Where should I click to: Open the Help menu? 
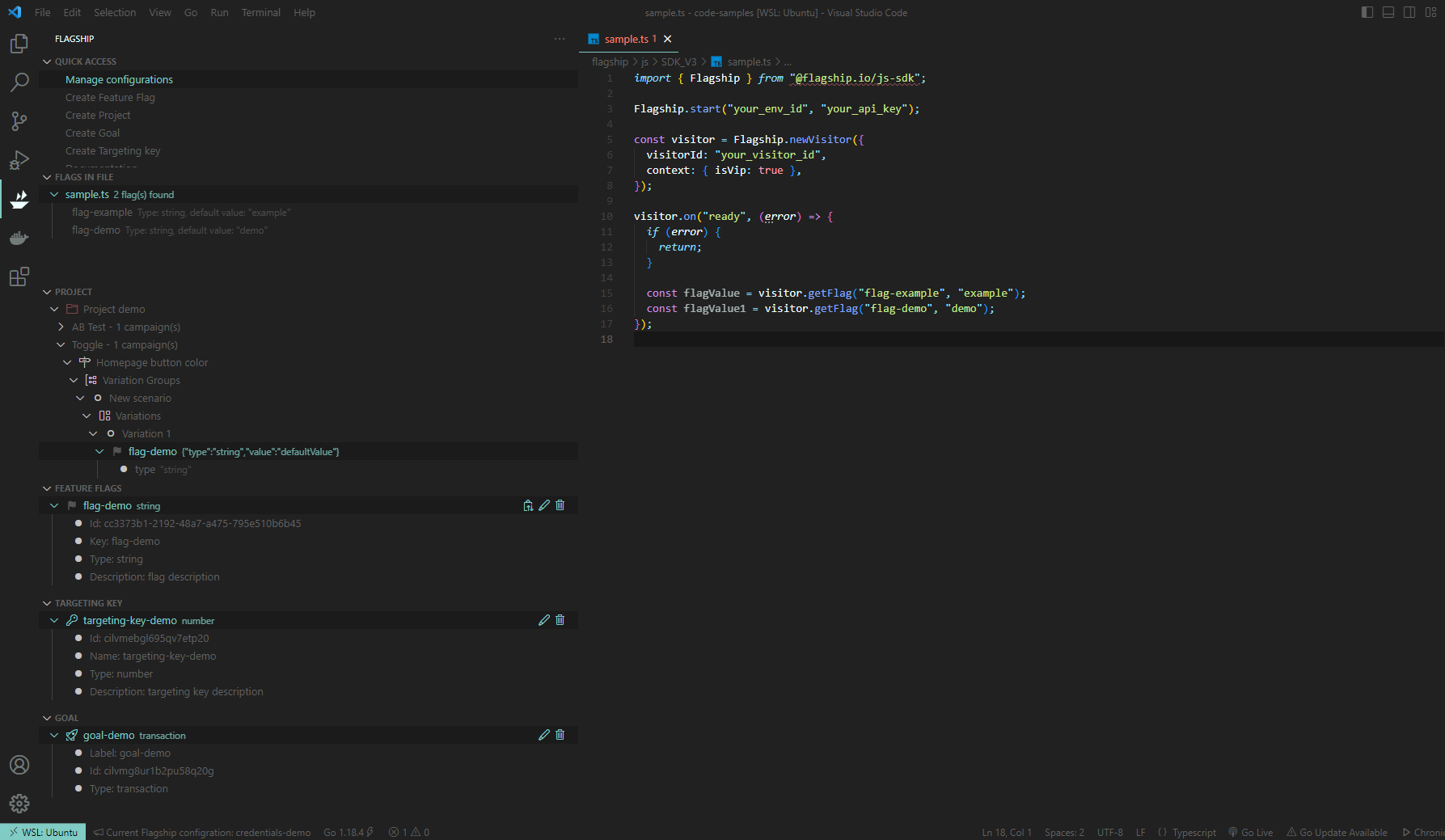(x=305, y=12)
